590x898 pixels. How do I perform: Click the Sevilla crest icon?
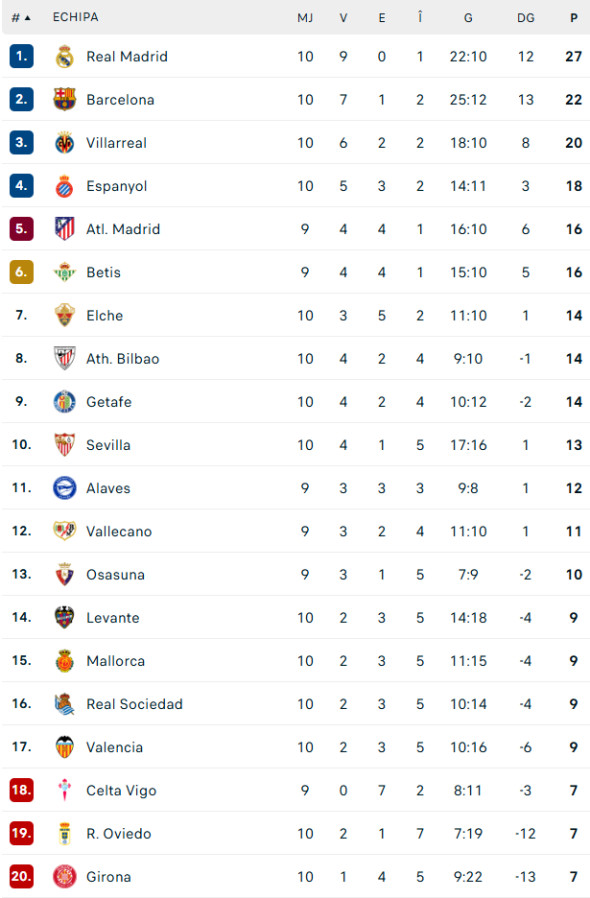point(64,445)
